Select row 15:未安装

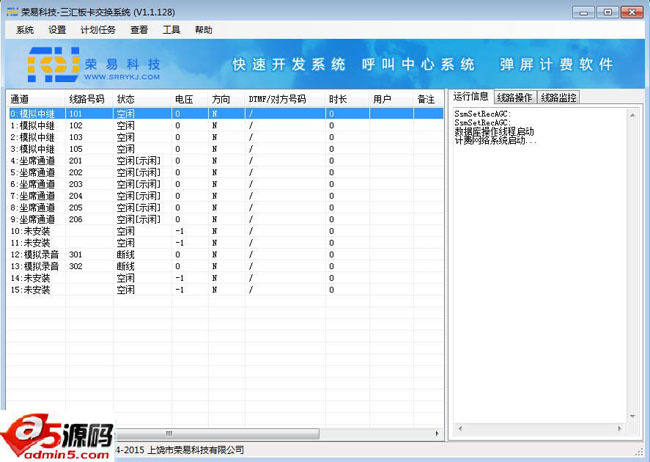point(226,289)
